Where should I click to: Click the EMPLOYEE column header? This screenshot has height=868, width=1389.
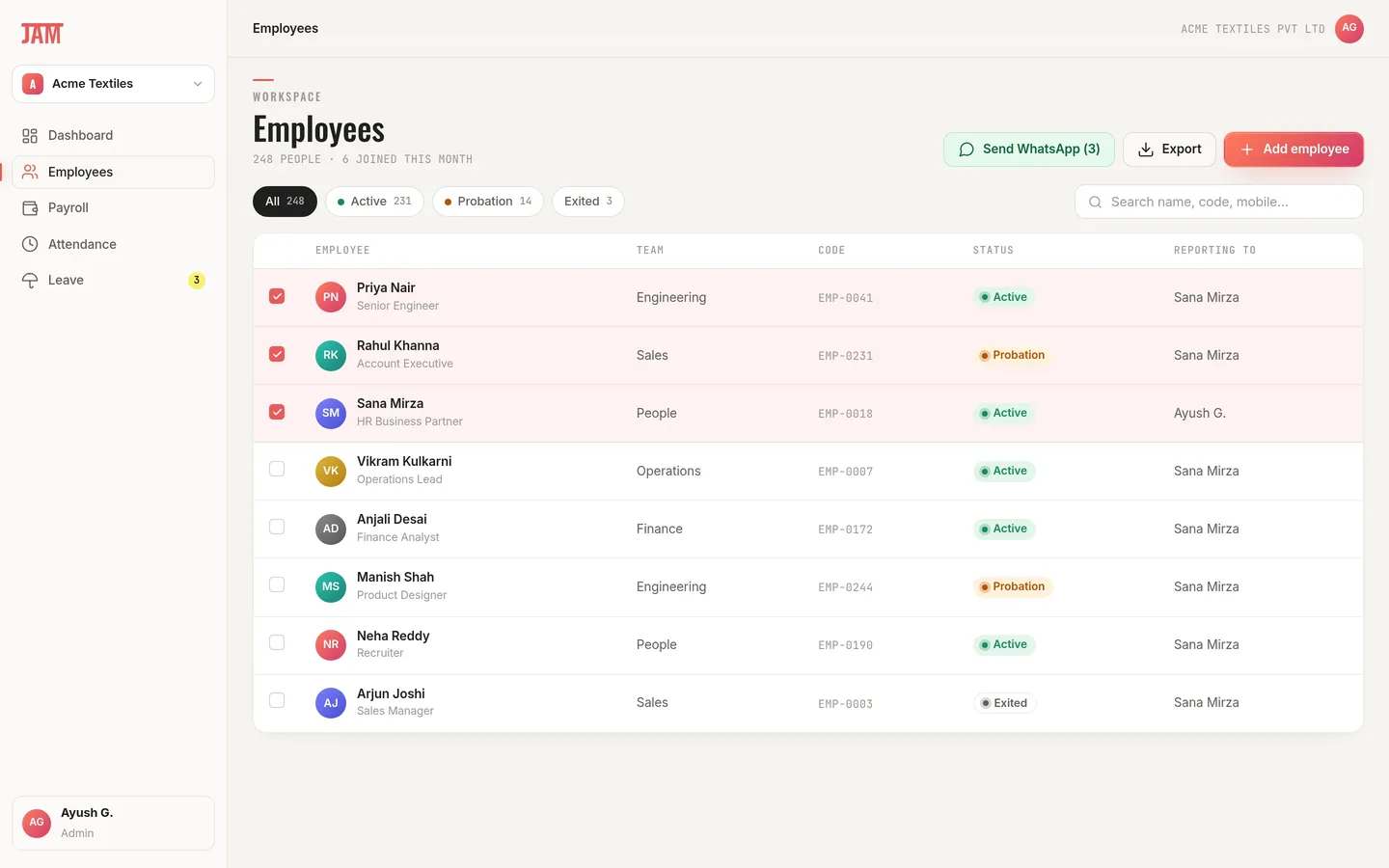click(x=342, y=251)
